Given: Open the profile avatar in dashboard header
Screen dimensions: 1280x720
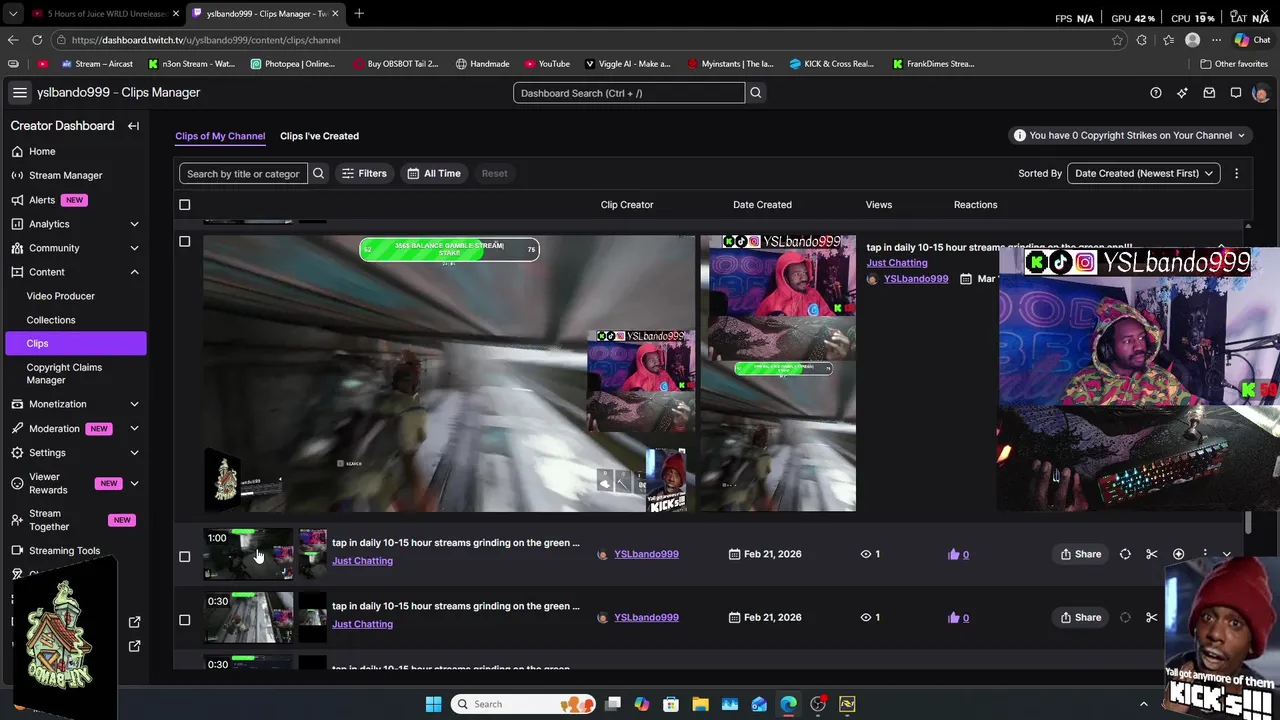Looking at the screenshot, I should tap(1261, 93).
